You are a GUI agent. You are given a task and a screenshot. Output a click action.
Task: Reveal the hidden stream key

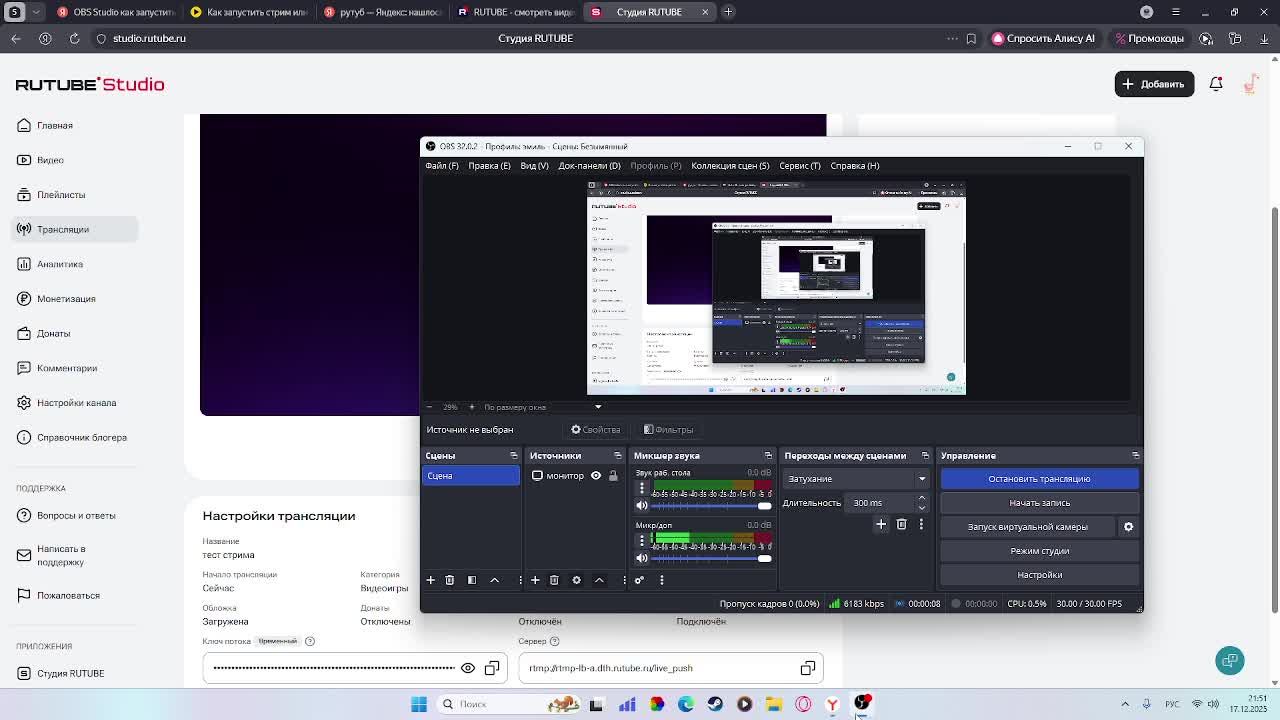pyautogui.click(x=467, y=668)
